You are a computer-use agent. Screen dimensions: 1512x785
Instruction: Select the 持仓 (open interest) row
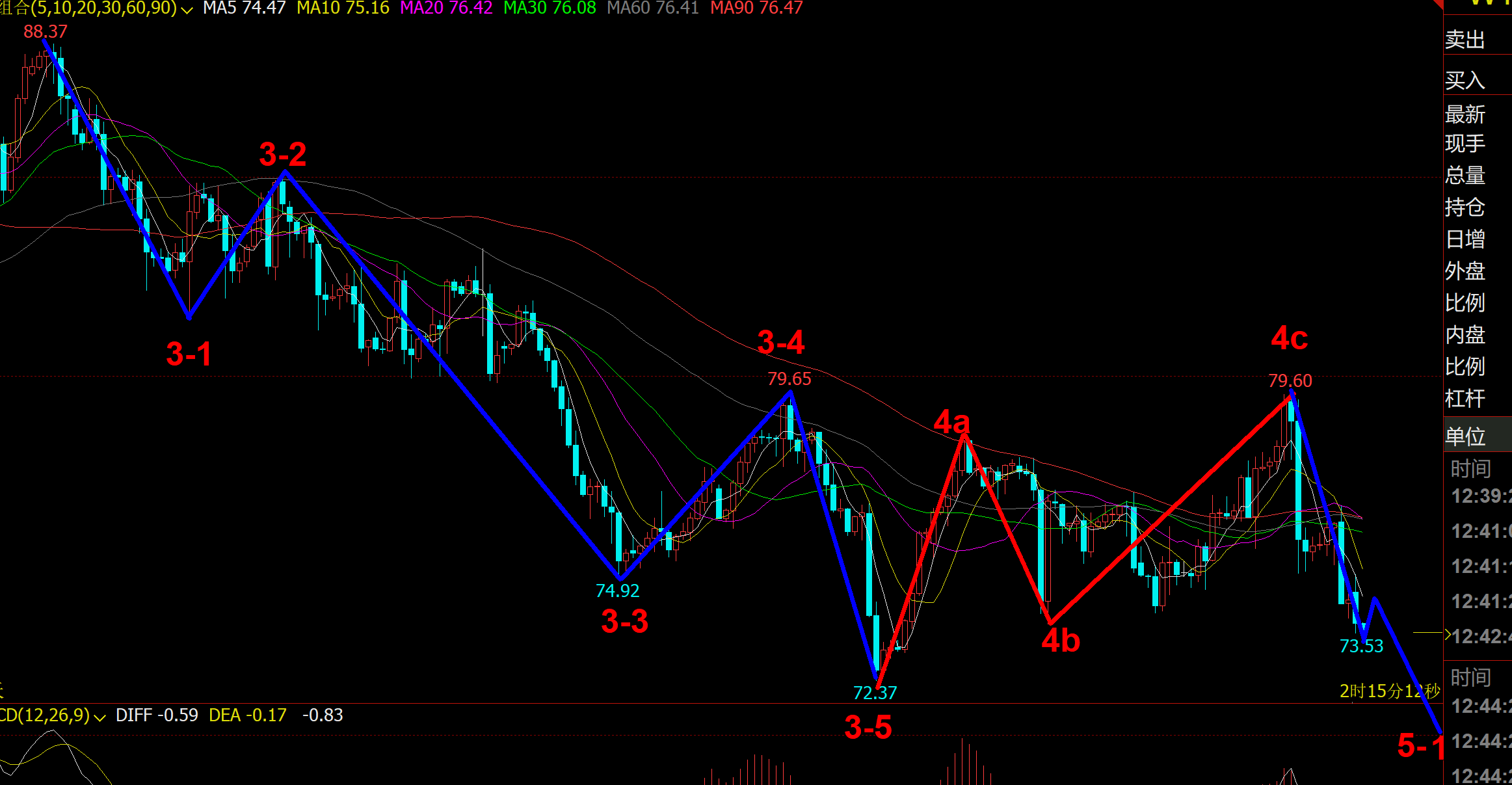[1465, 207]
